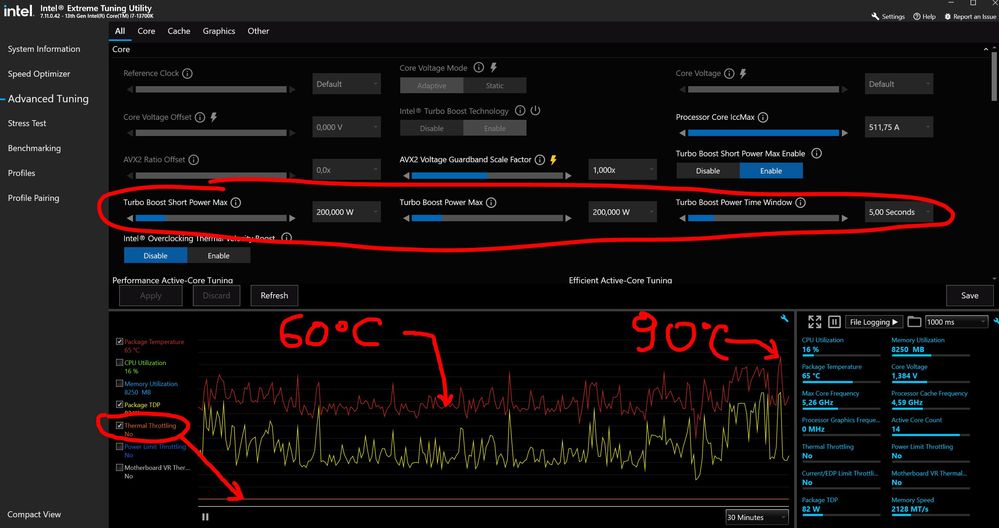Show info for Intel Turbo Boost Technology
The image size is (999, 528).
point(520,111)
